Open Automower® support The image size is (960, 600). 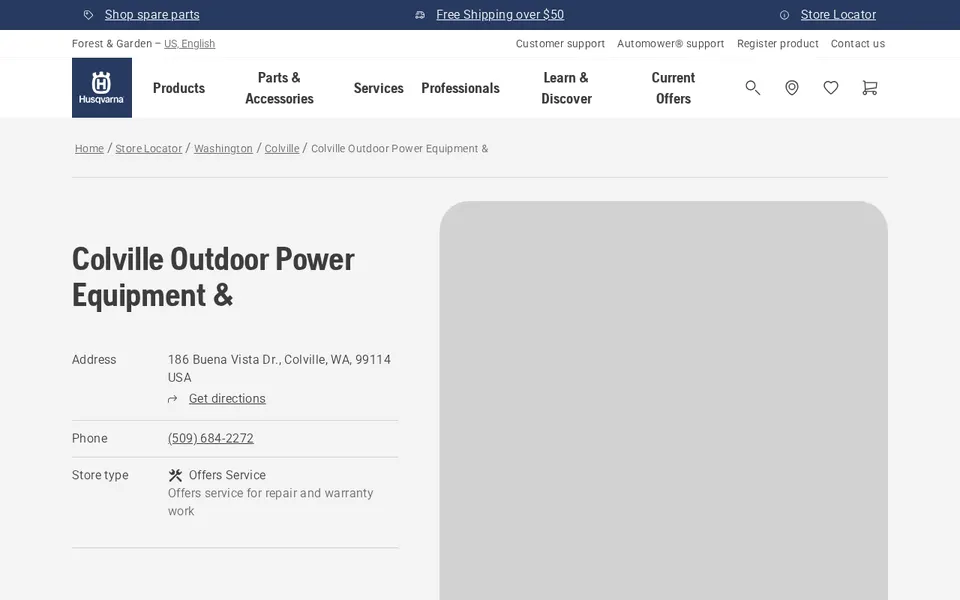[670, 43]
